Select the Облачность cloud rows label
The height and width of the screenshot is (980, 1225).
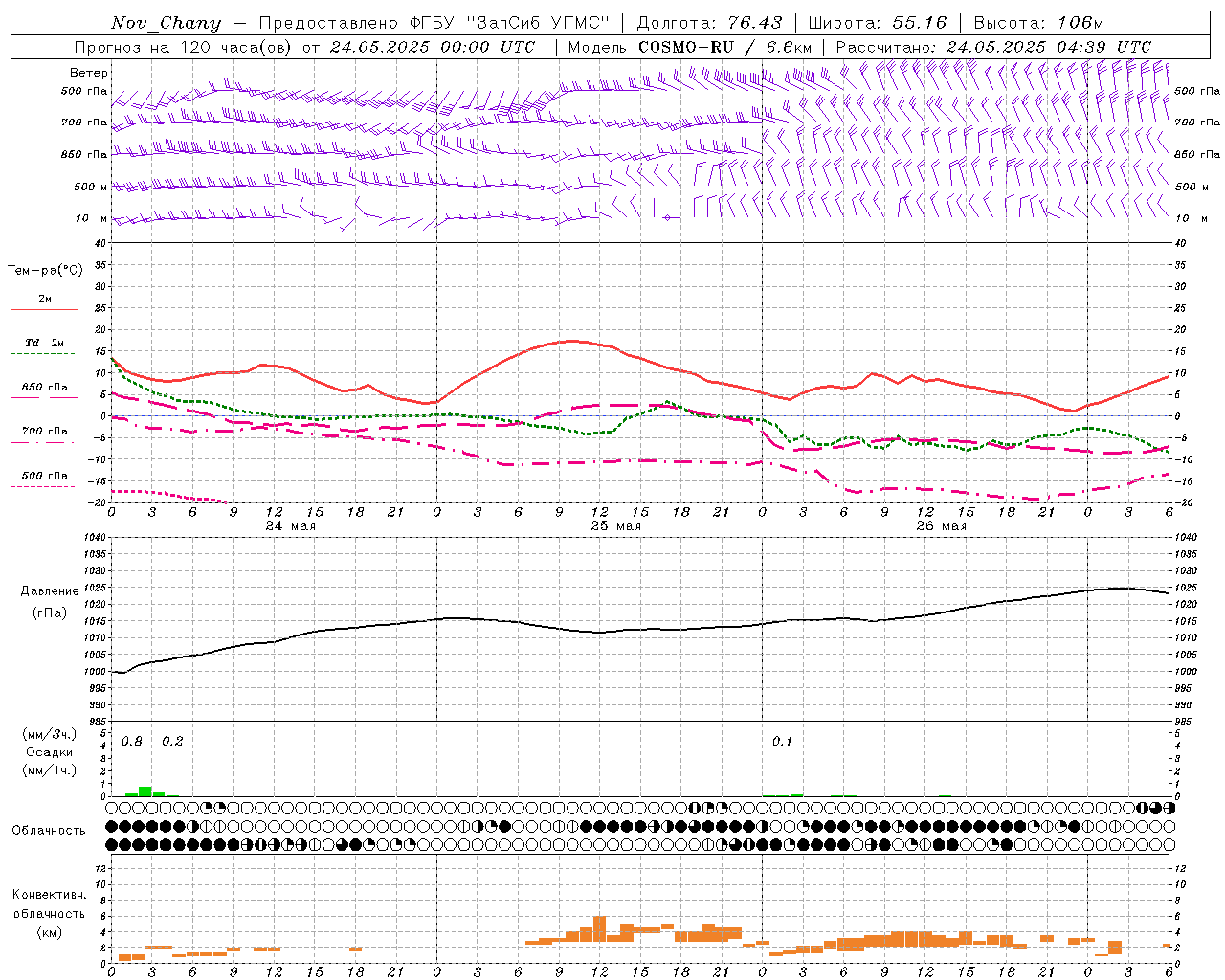(48, 831)
